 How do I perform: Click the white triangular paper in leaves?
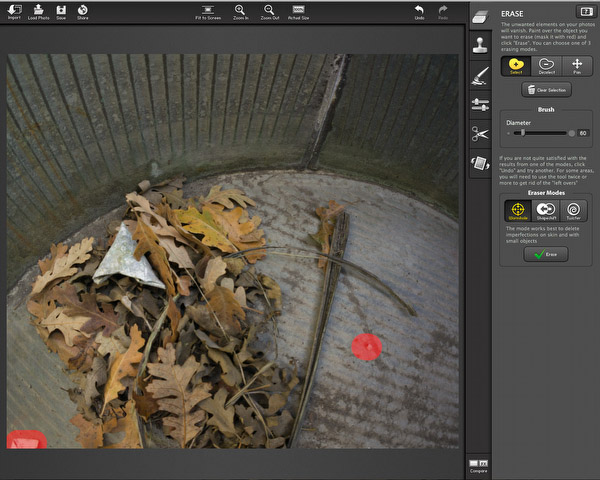point(126,256)
